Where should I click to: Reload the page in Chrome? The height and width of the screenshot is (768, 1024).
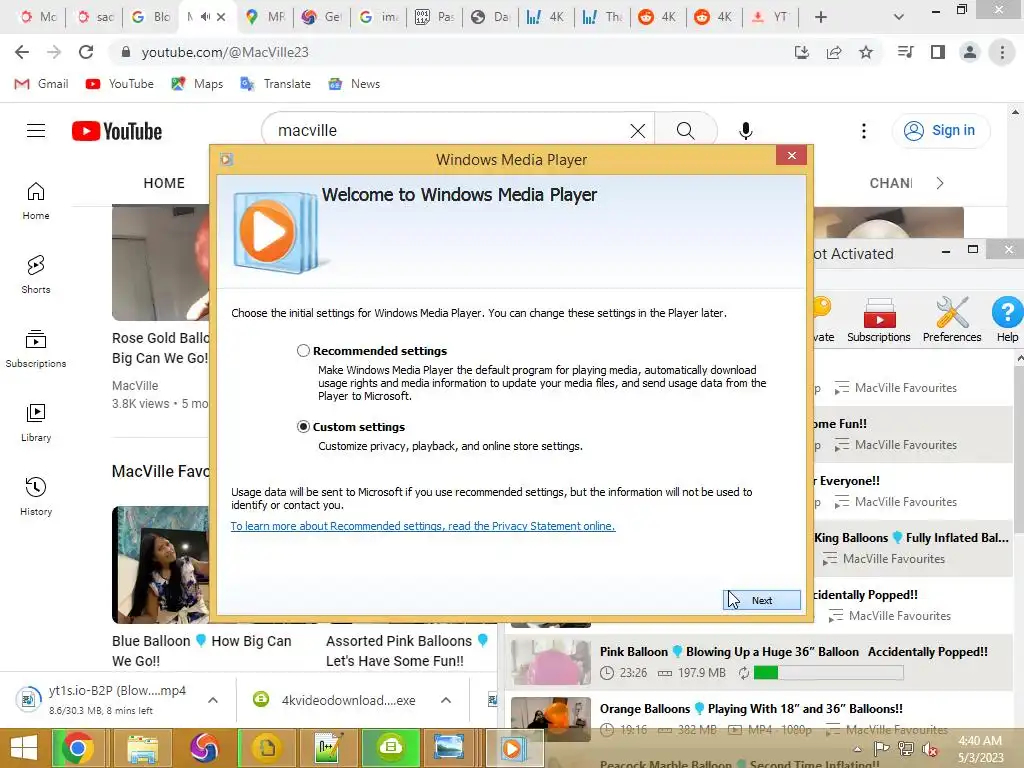tap(86, 52)
